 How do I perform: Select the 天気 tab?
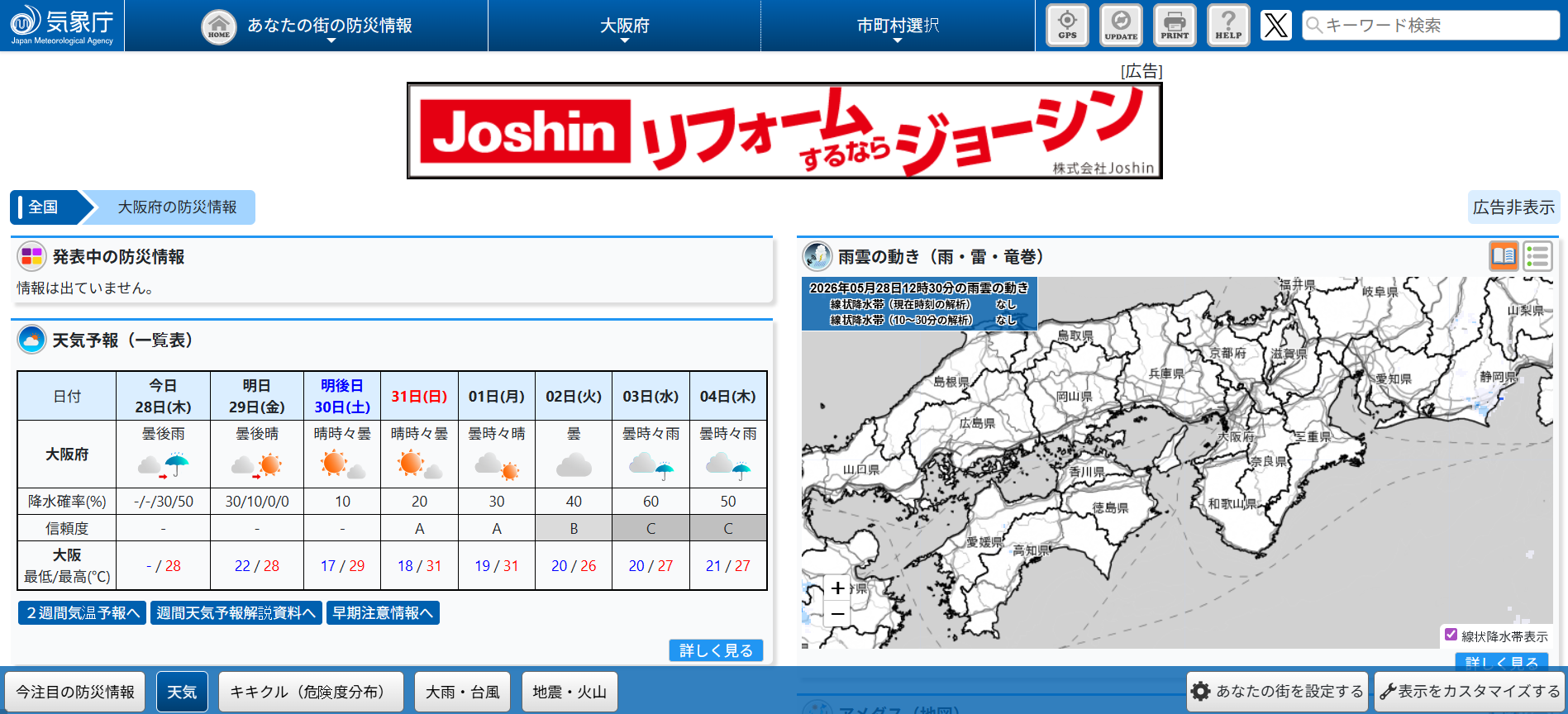click(x=182, y=692)
